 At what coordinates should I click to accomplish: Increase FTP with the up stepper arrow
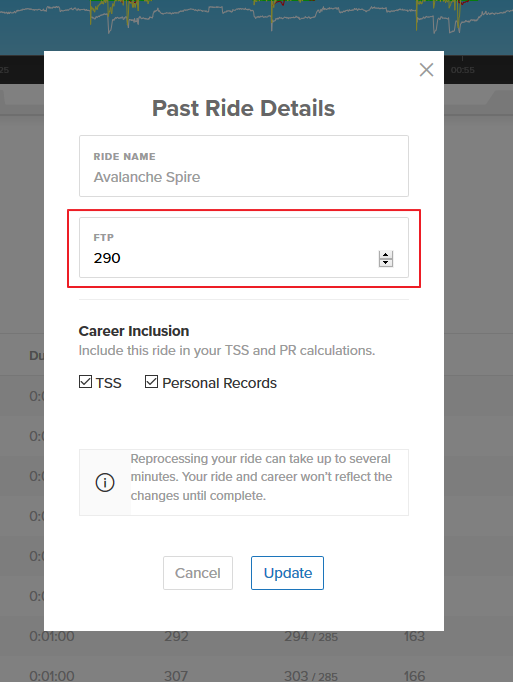click(x=386, y=255)
